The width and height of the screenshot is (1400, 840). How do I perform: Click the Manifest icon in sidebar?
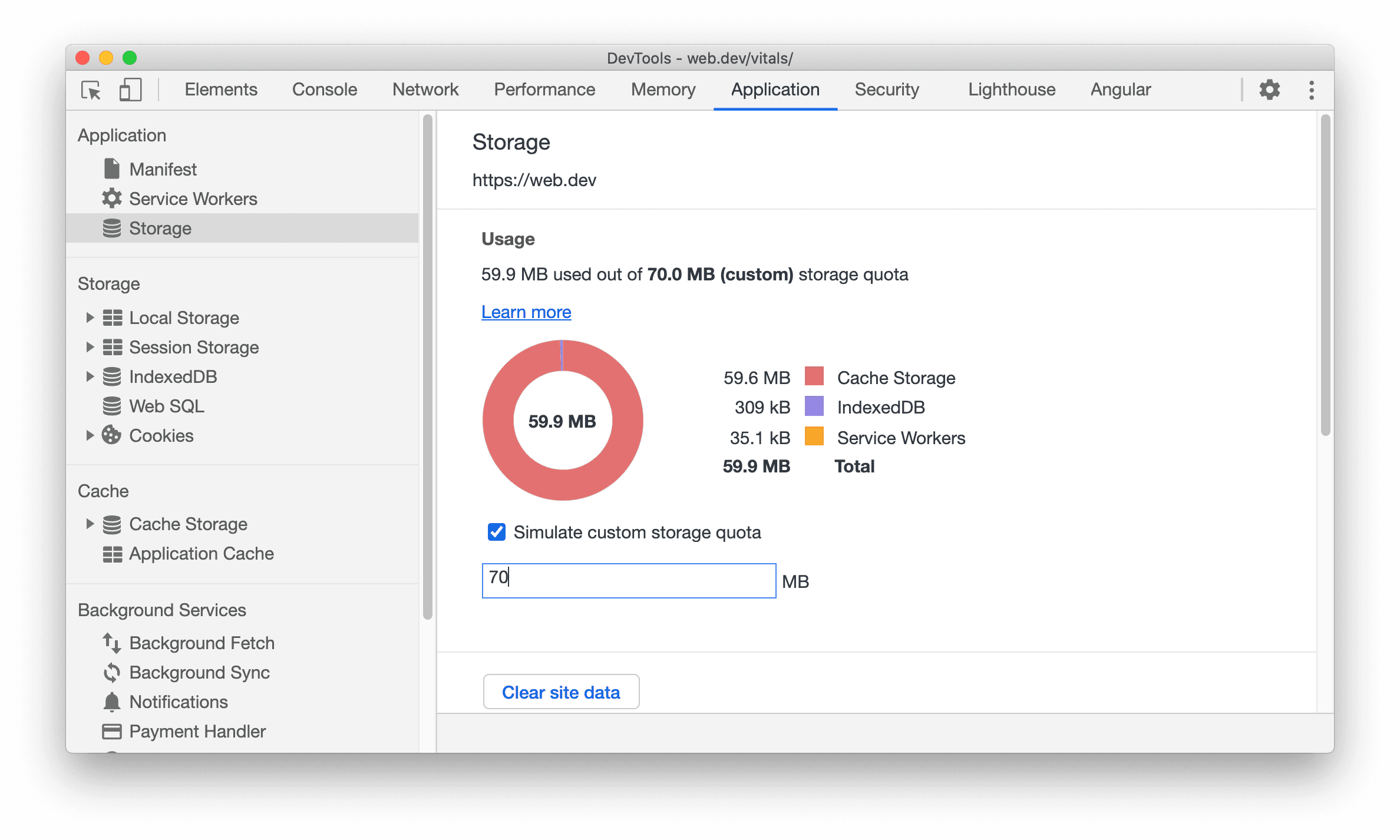[x=111, y=168]
